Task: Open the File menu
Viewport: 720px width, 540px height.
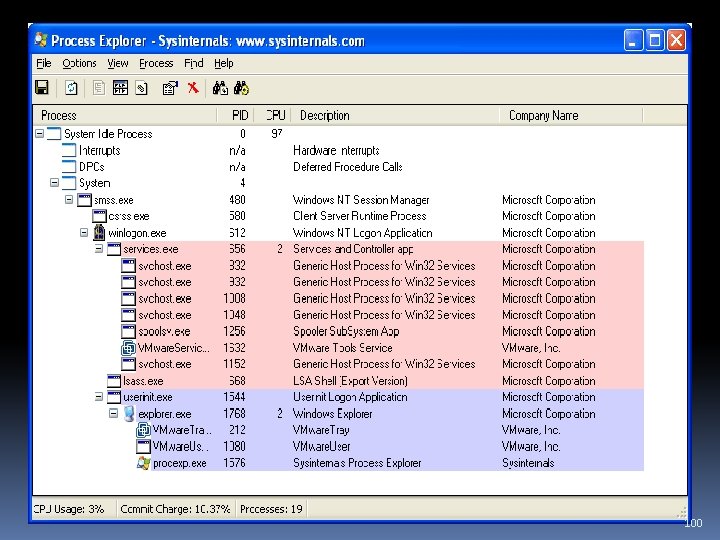Action: 44,63
